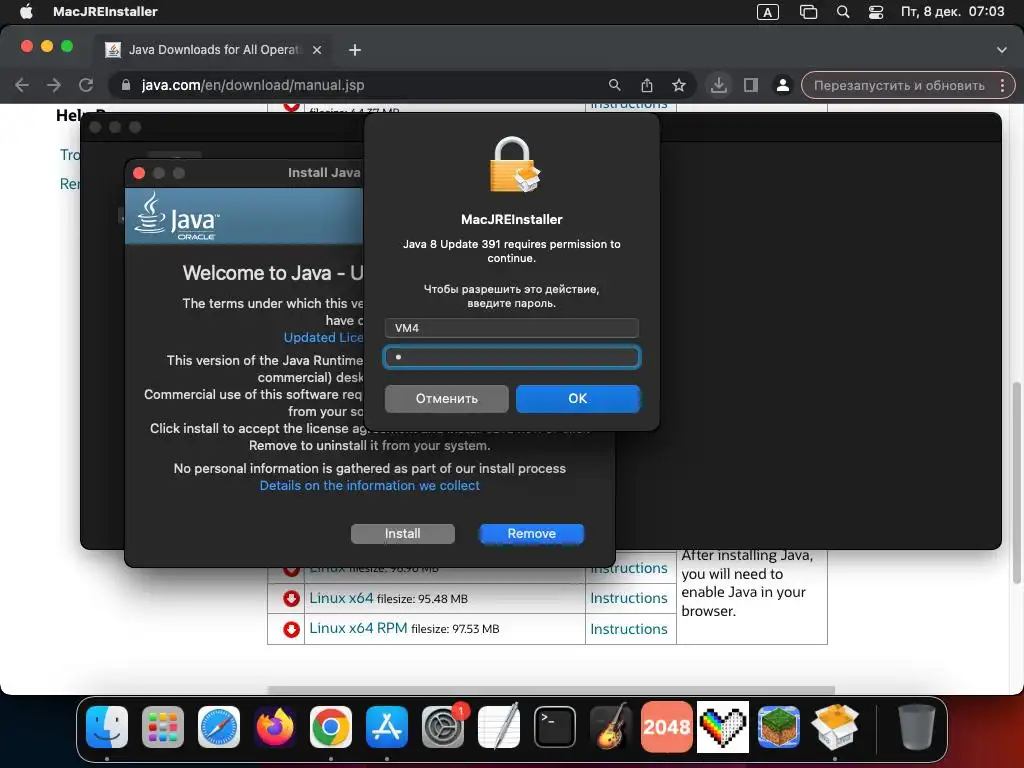Reload the page in Chrome
This screenshot has height=768, width=1024.
coord(86,85)
